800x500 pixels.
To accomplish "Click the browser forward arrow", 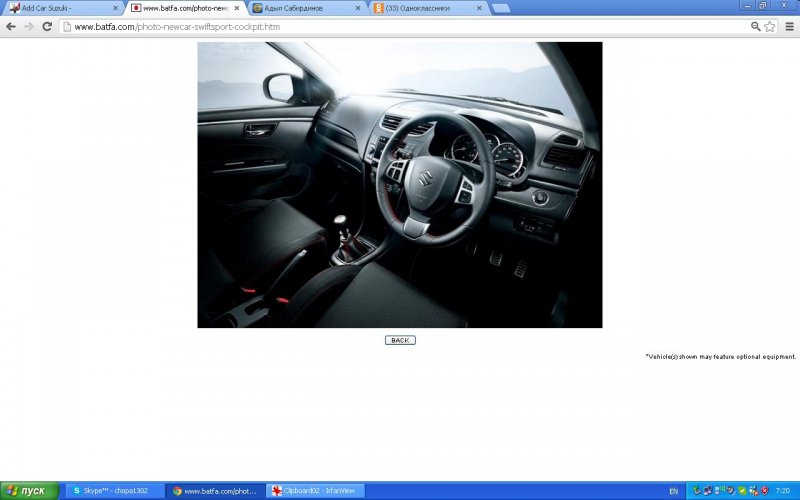I will coord(28,26).
